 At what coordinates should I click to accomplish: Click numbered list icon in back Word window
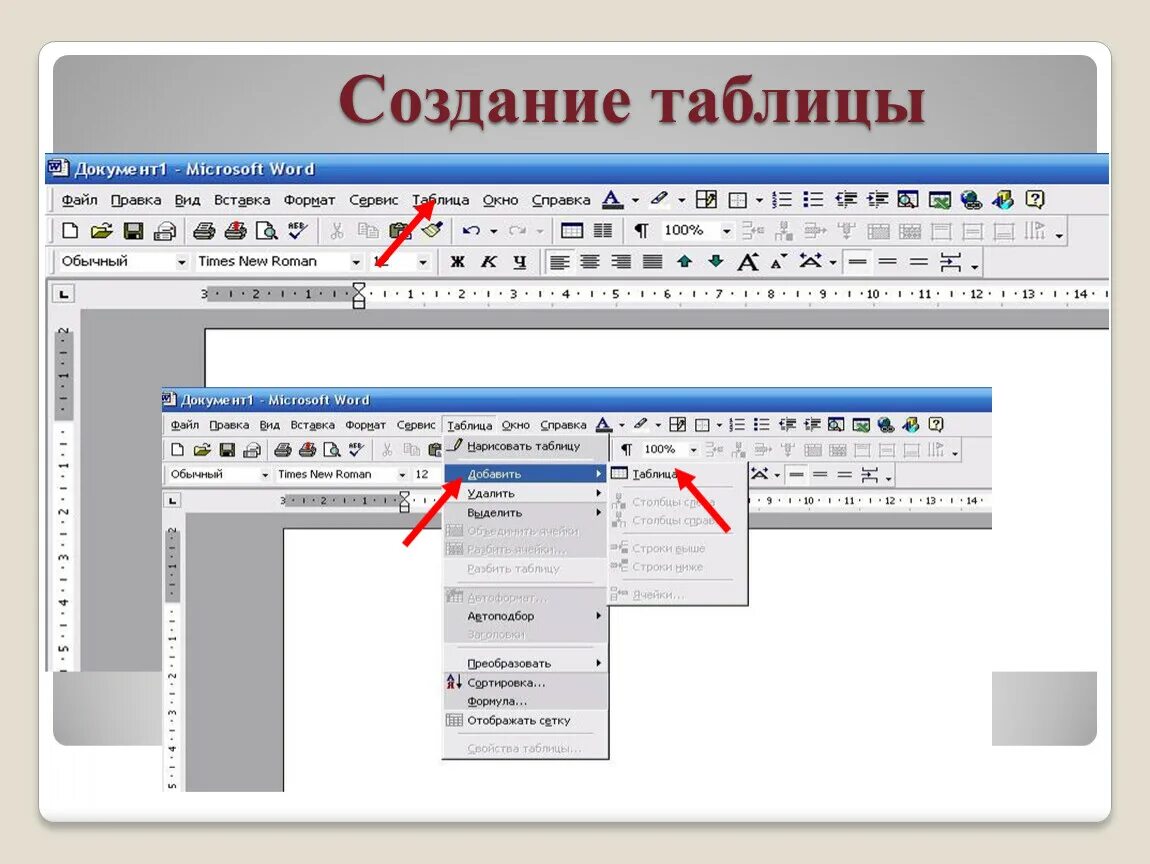click(x=783, y=199)
